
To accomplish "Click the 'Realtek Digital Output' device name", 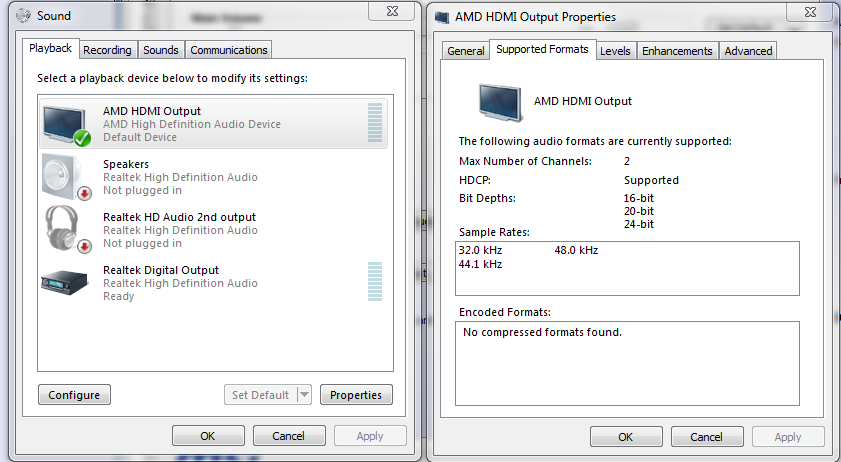I will [x=161, y=270].
